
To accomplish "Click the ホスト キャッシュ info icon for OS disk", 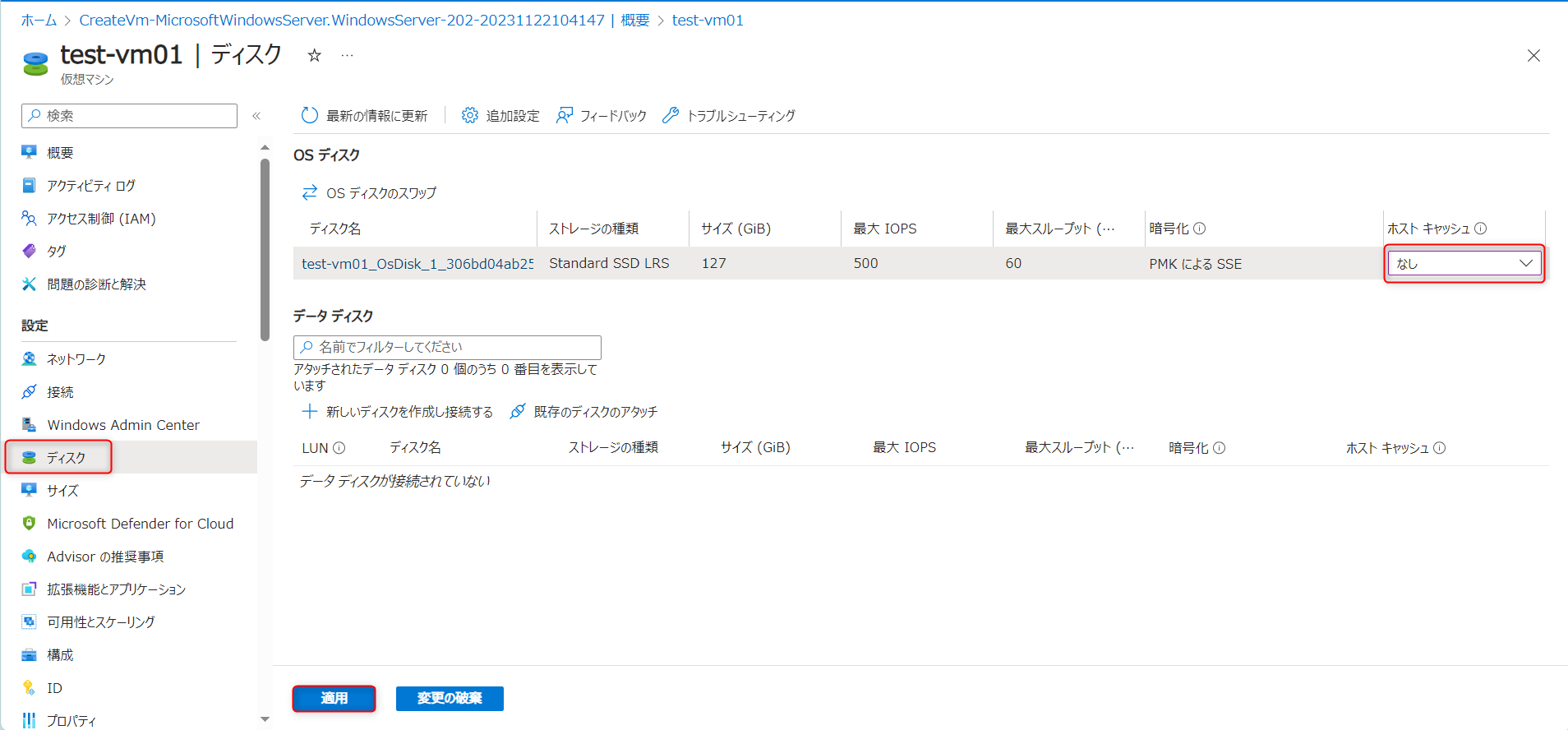I will [1481, 229].
